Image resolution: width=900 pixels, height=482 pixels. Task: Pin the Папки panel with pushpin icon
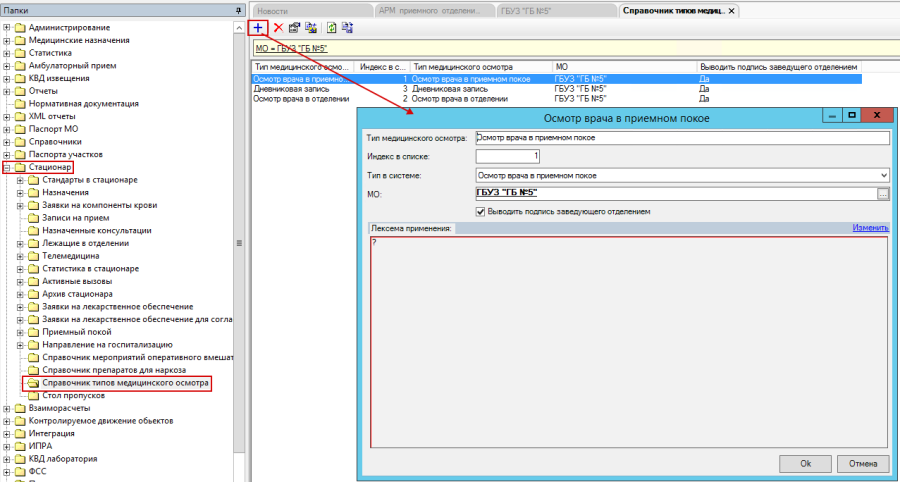pos(238,11)
